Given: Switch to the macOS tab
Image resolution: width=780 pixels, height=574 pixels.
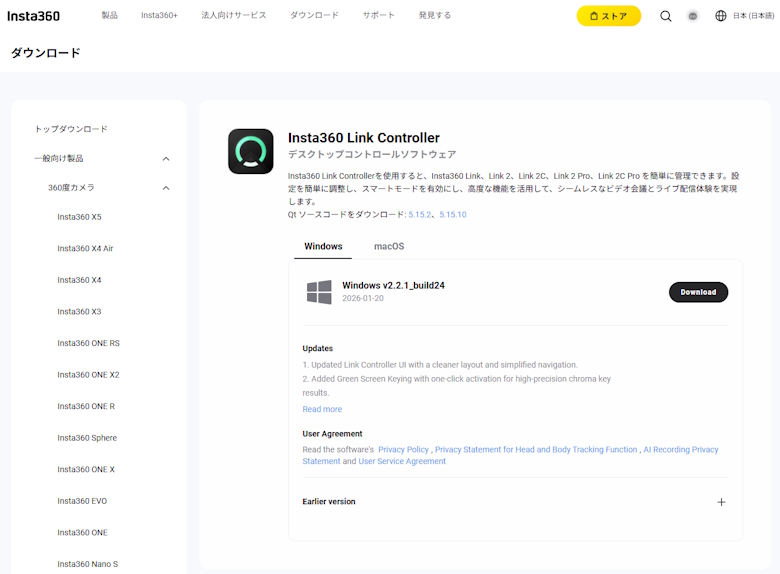Looking at the screenshot, I should 389,246.
